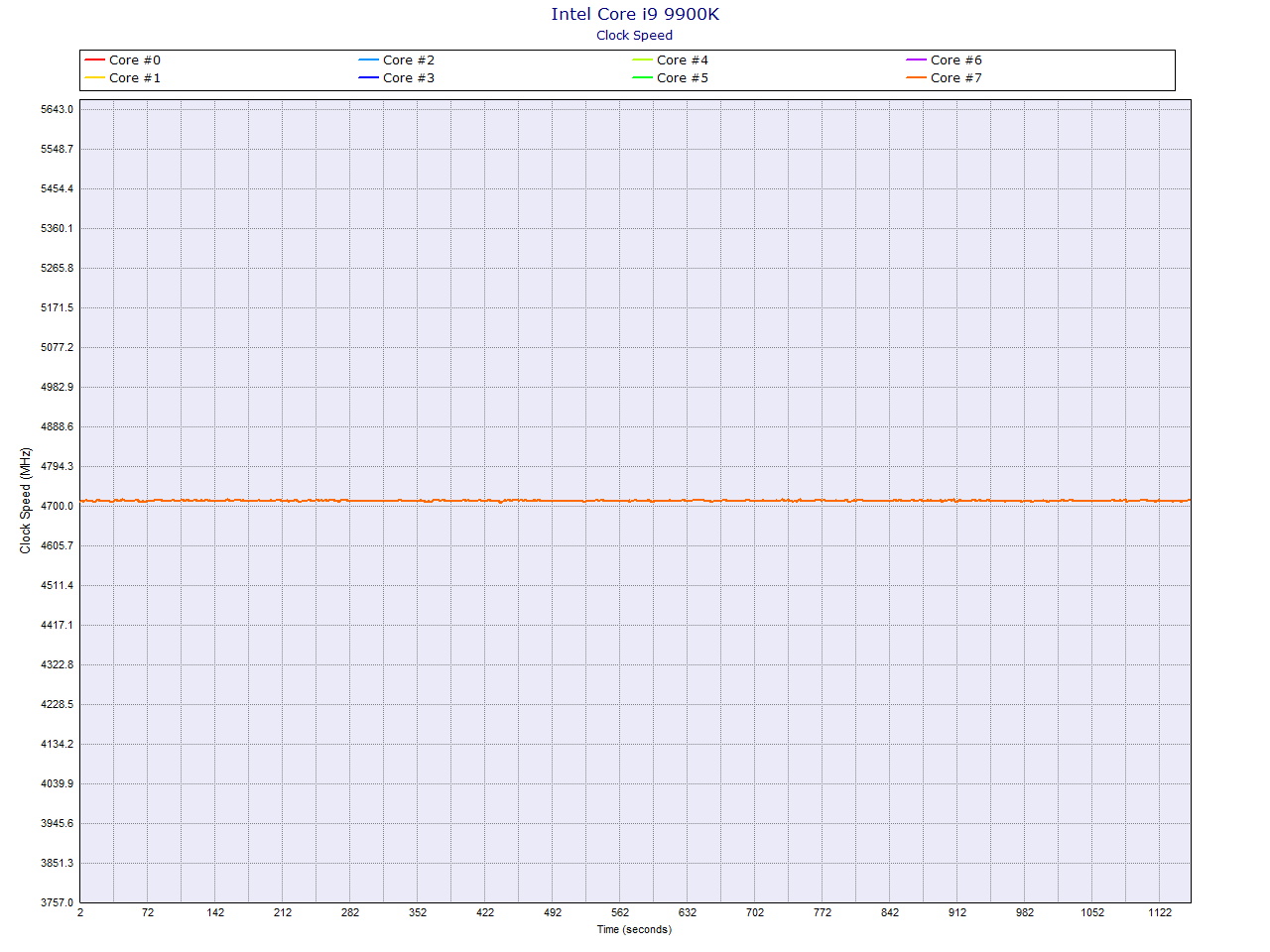The image size is (1270, 952).
Task: Click the Core #0 legend entry
Action: [x=123, y=60]
